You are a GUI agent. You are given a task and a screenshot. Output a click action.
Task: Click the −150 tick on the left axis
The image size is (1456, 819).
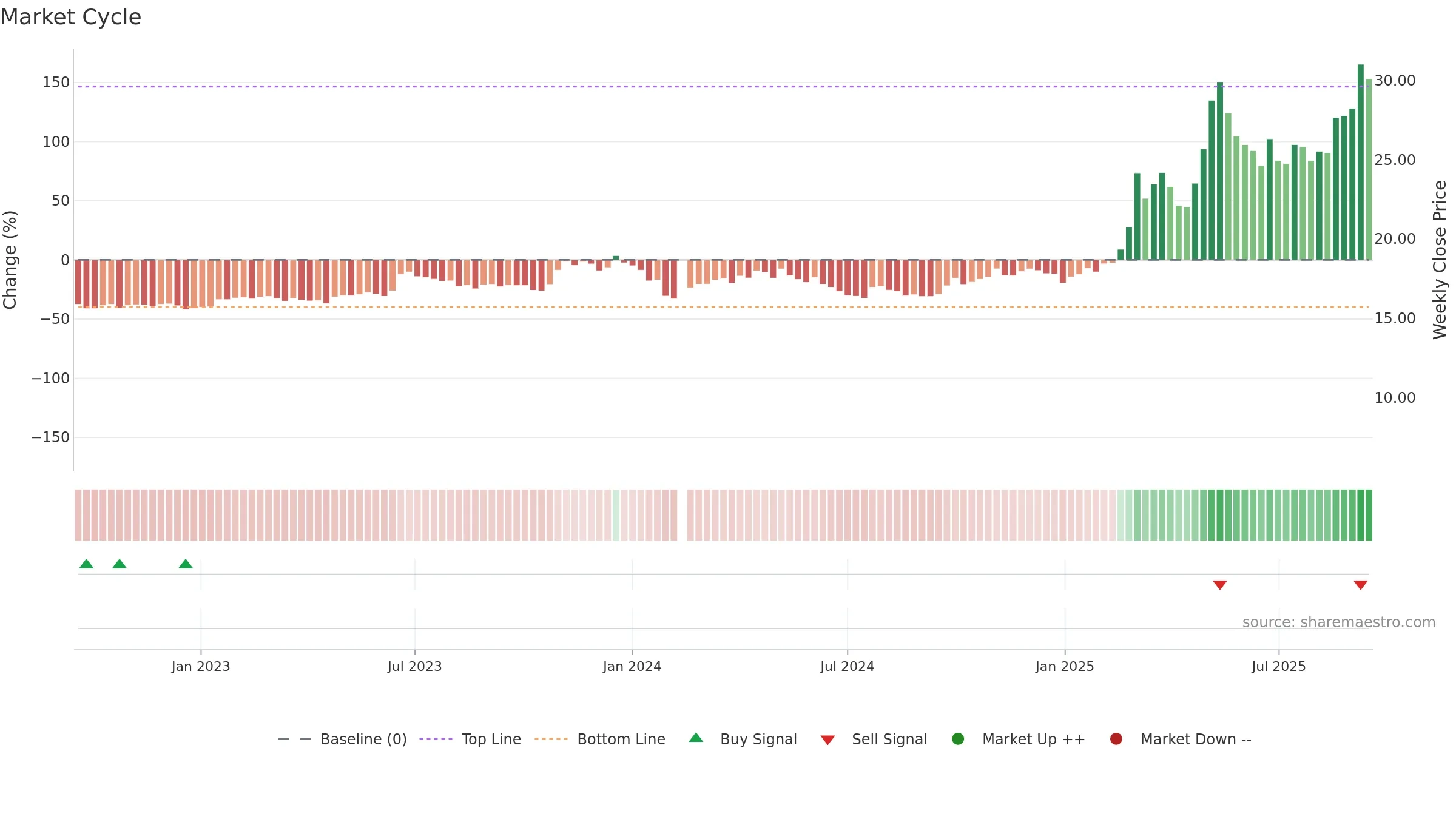click(x=50, y=437)
